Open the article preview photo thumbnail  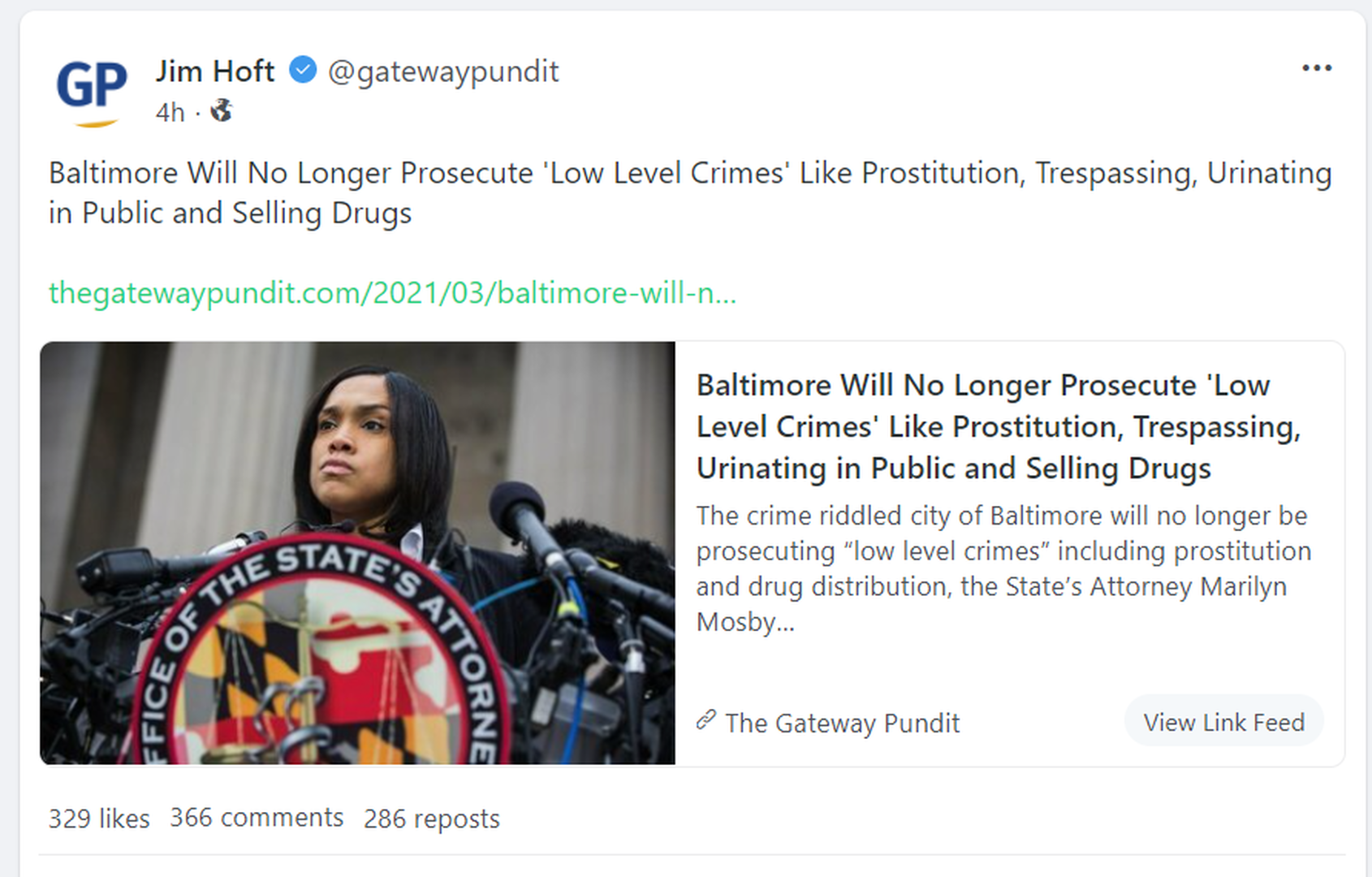[x=357, y=553]
